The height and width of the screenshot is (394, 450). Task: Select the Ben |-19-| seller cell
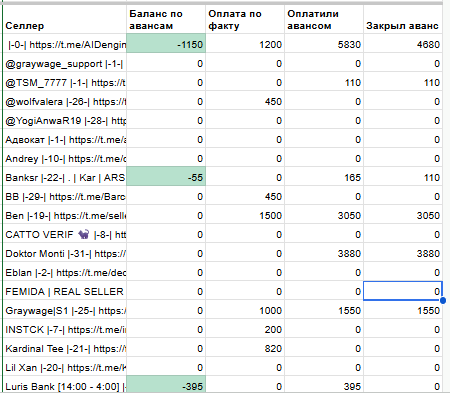(x=65, y=214)
